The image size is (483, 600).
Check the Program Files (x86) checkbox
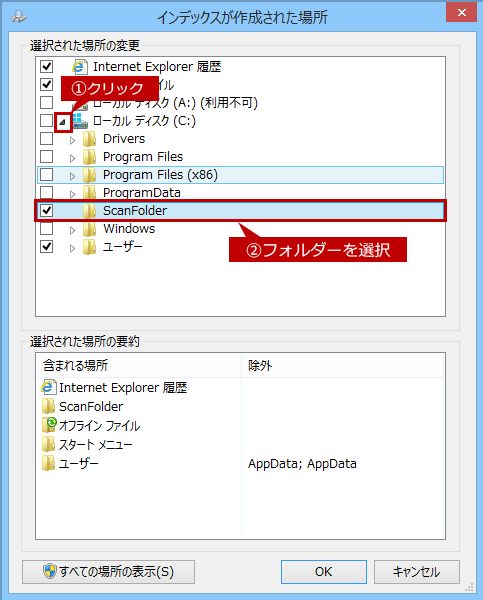(x=46, y=174)
